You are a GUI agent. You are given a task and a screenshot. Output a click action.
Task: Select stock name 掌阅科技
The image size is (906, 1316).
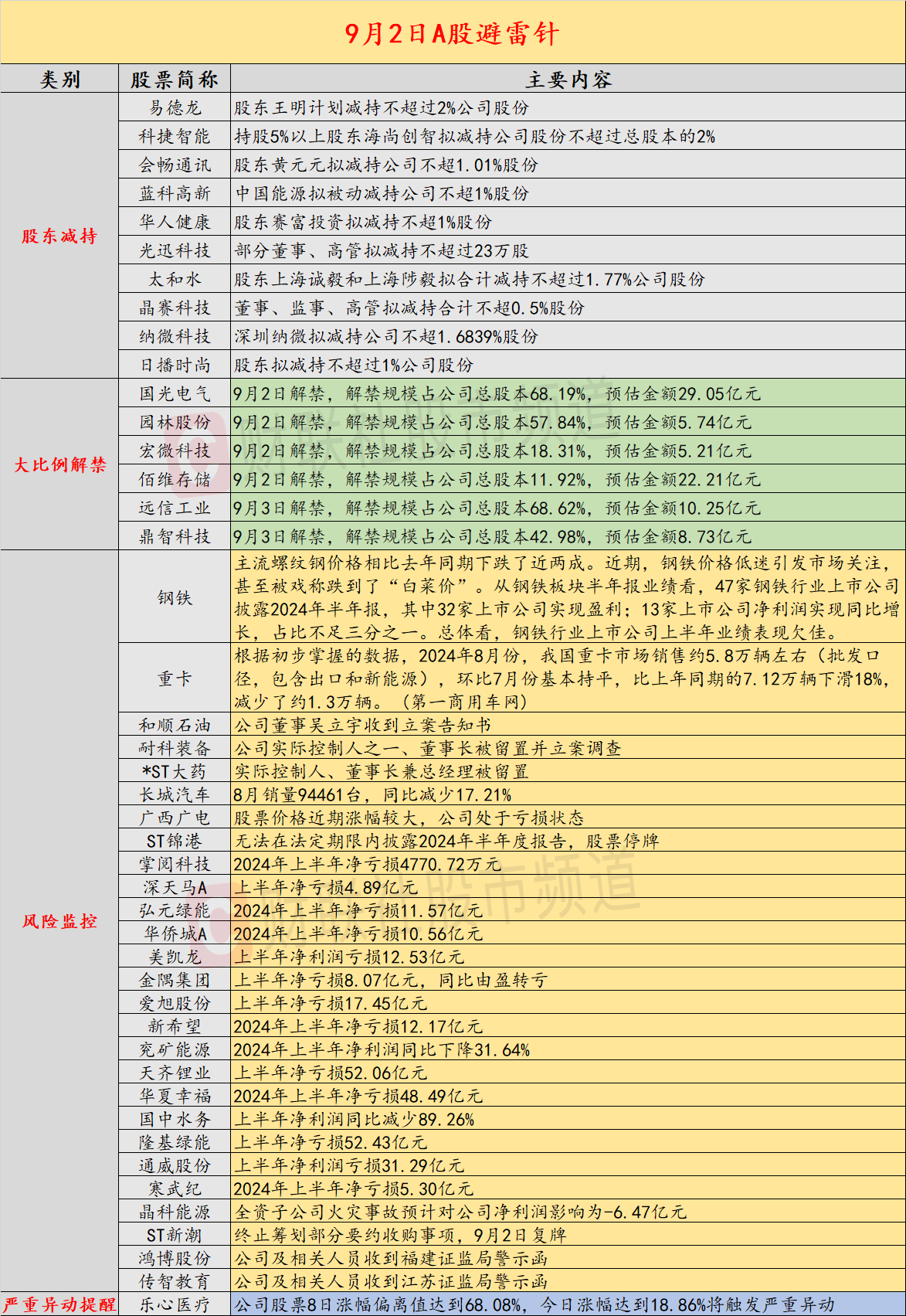pyautogui.click(x=175, y=865)
